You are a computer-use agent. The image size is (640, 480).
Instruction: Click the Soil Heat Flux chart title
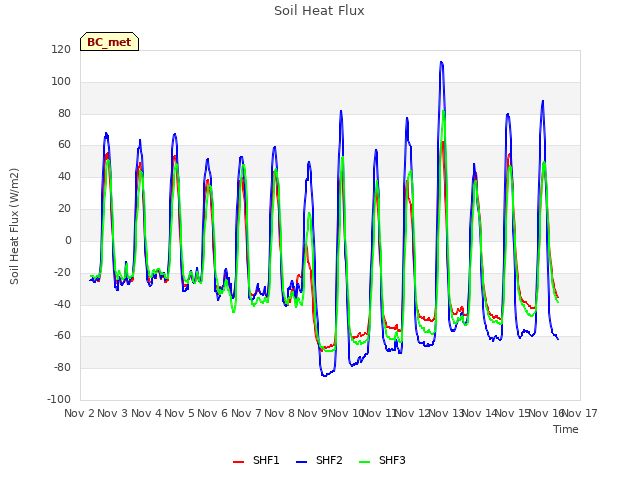[319, 11]
